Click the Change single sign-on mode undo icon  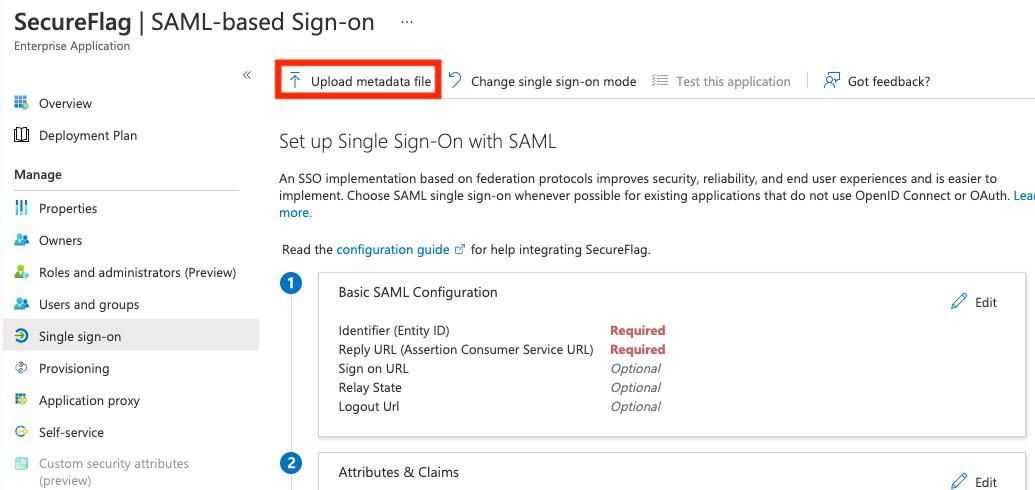coord(455,80)
